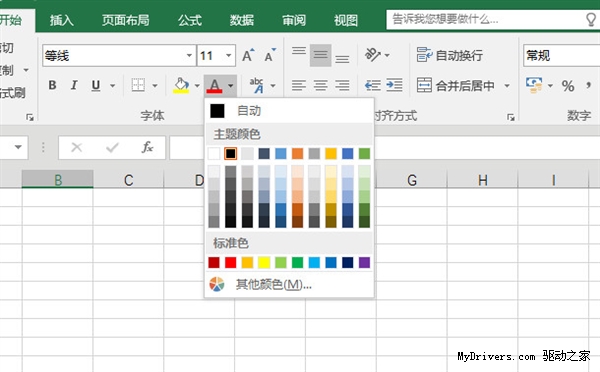600x372 pixels.
Task: Select column H header
Action: pyautogui.click(x=483, y=179)
